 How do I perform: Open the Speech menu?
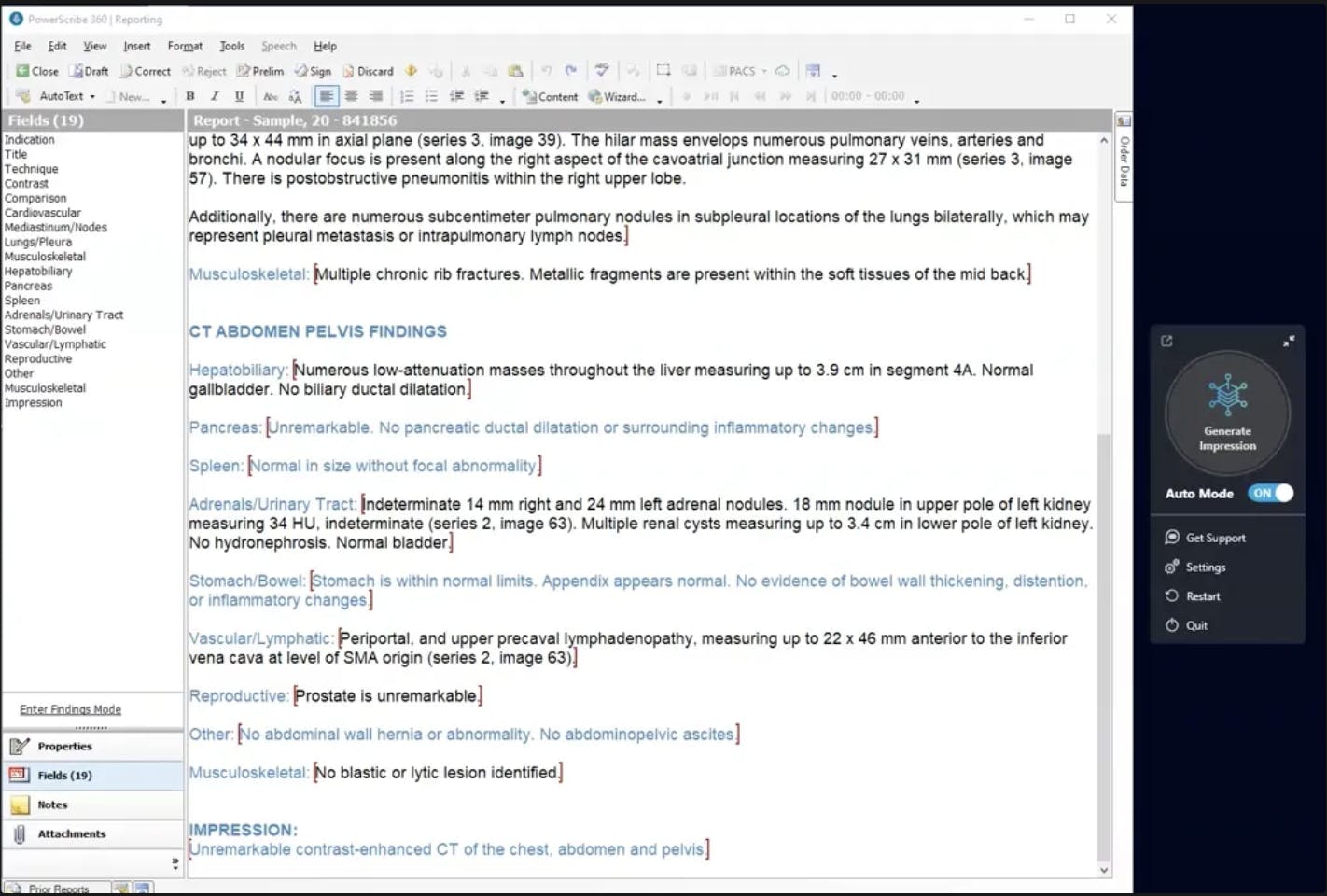(x=278, y=46)
